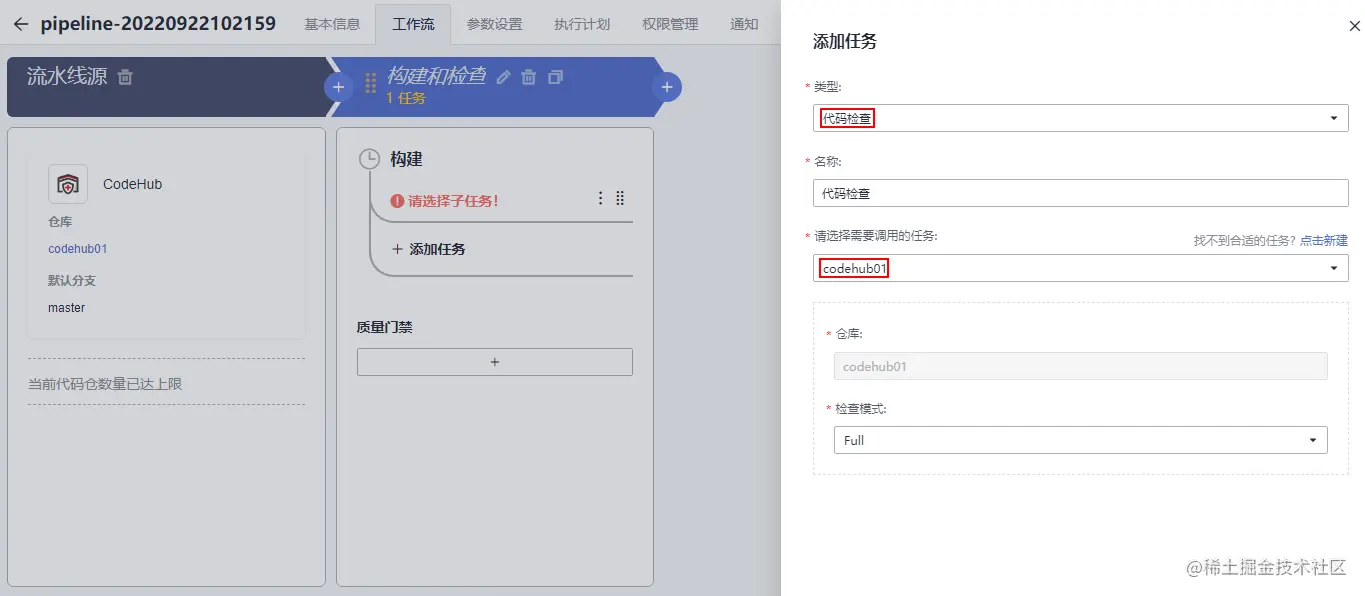Screen dimensions: 1365x596
Task: Delete the 构建和检查 stage with trash icon
Action: (x=529, y=77)
